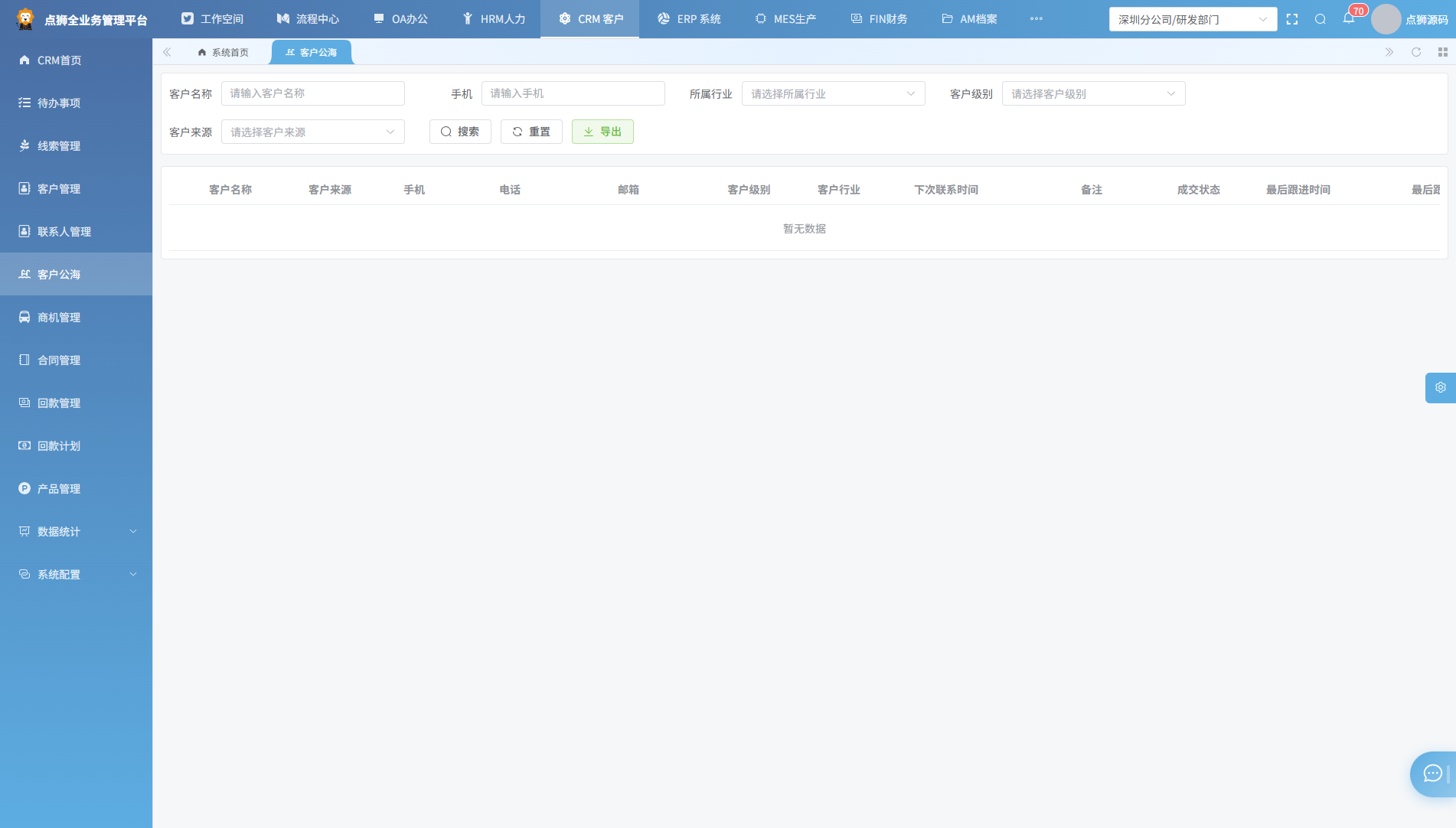
Task: Click the 备注 column header
Action: (1092, 190)
